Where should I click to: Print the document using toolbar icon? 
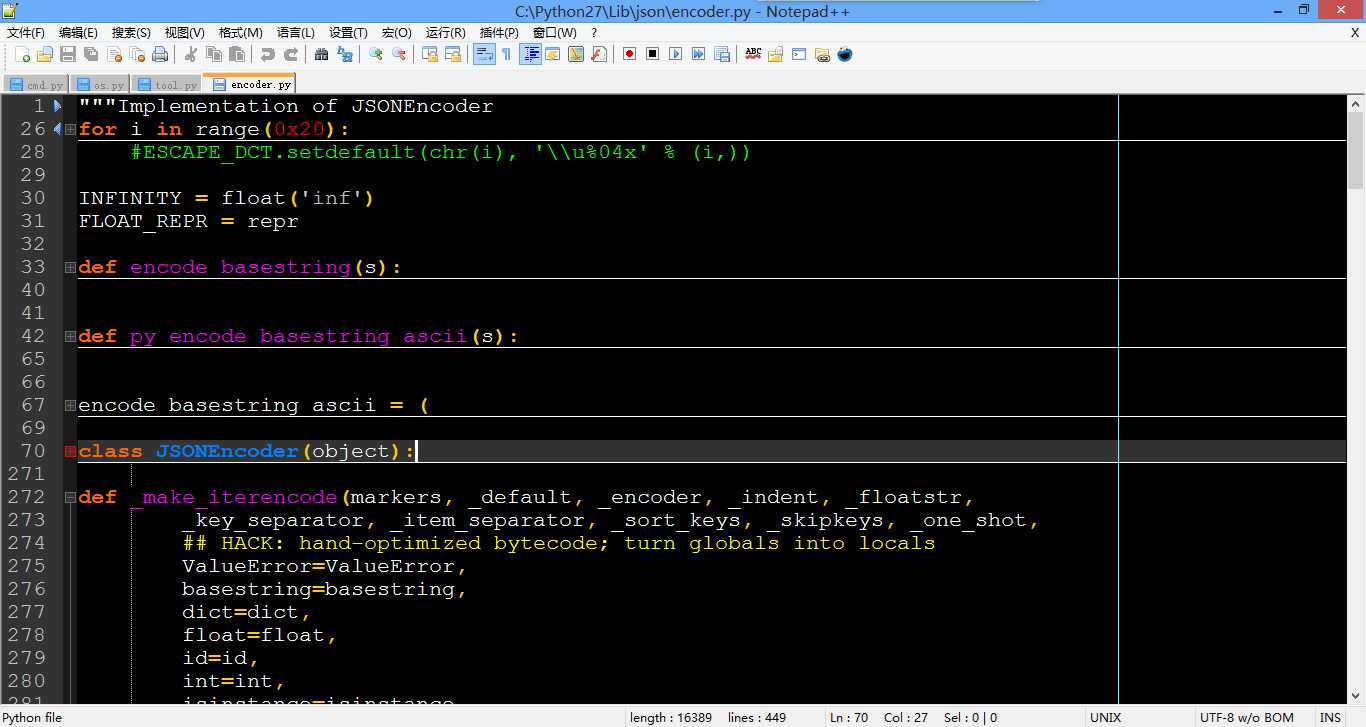(160, 54)
